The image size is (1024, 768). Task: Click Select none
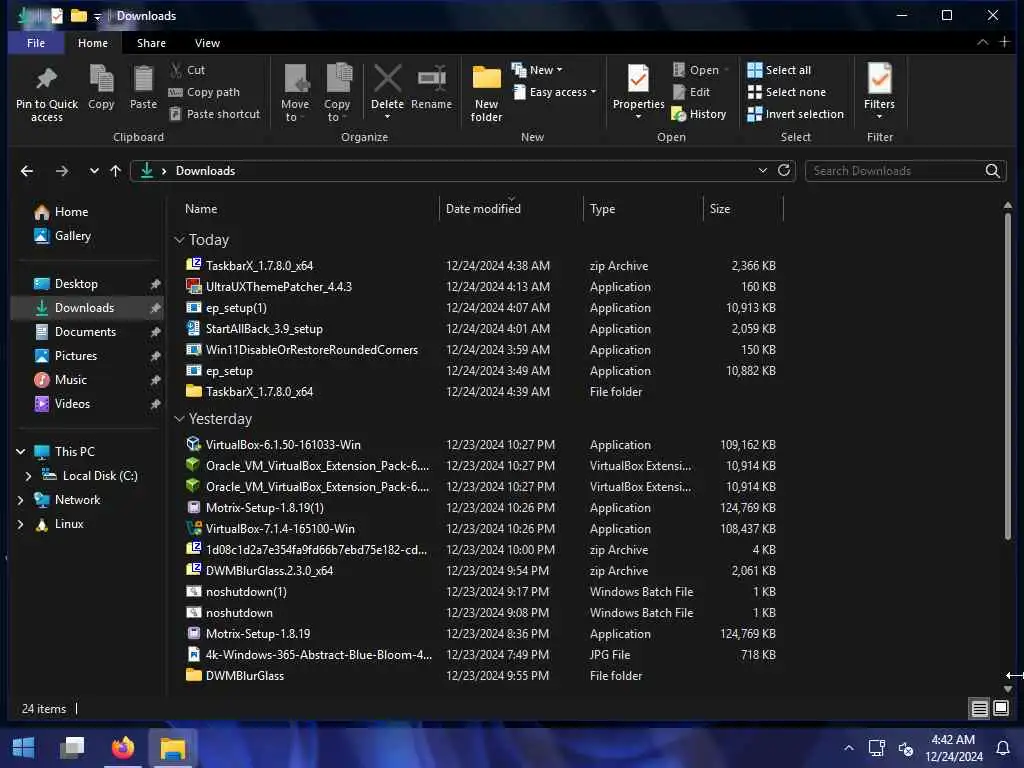pos(787,92)
